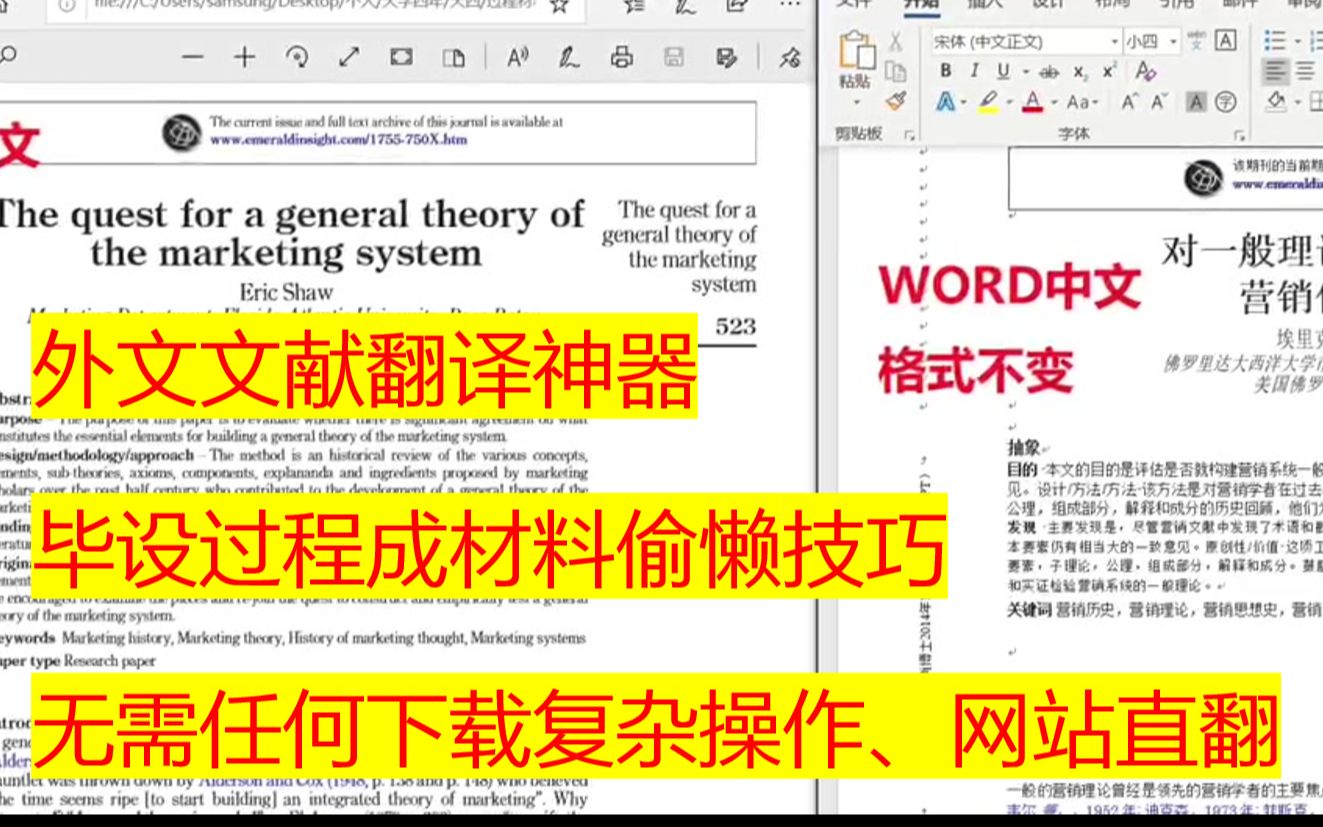Click the Eric Shaw author name in PDF
Image resolution: width=1323 pixels, height=827 pixels.
click(x=288, y=292)
